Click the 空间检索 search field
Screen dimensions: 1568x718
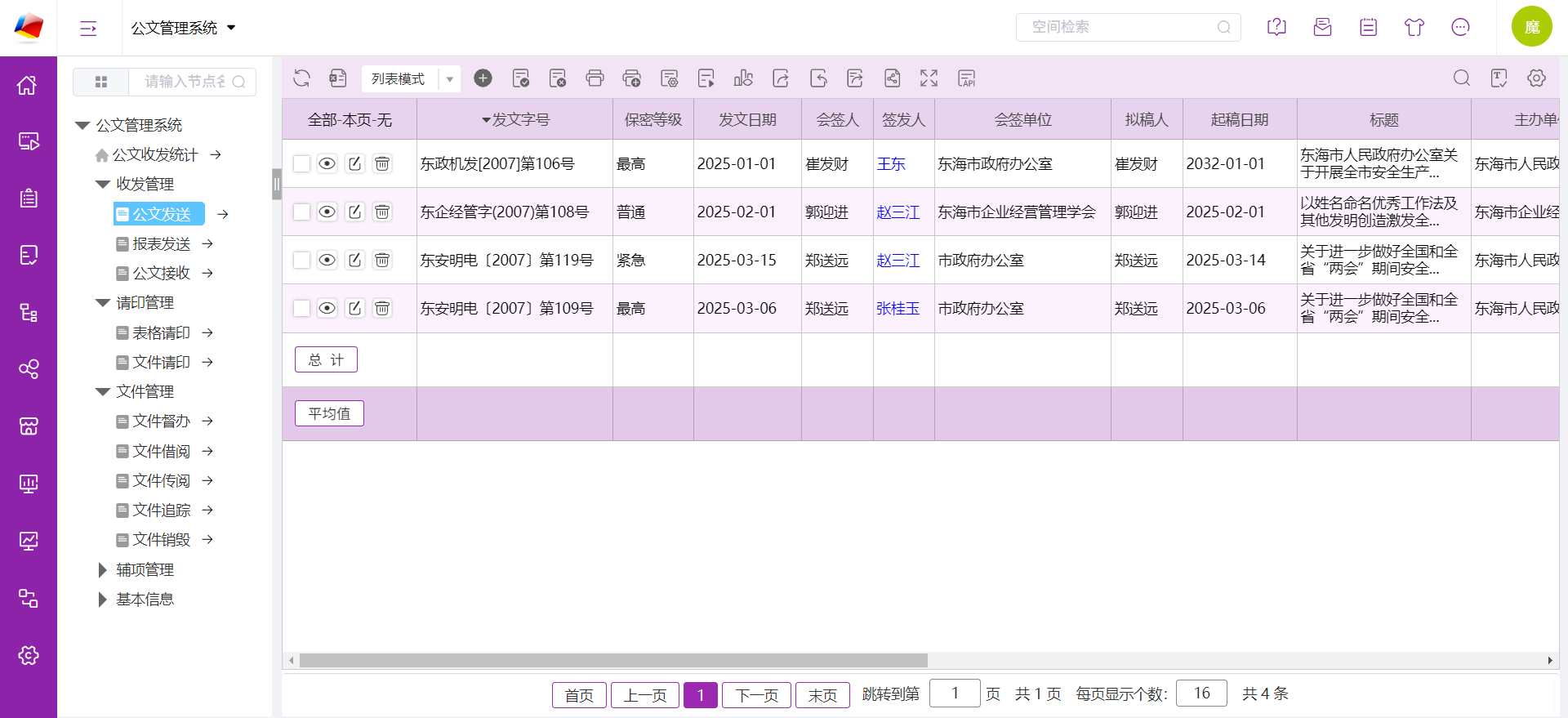tap(1128, 27)
